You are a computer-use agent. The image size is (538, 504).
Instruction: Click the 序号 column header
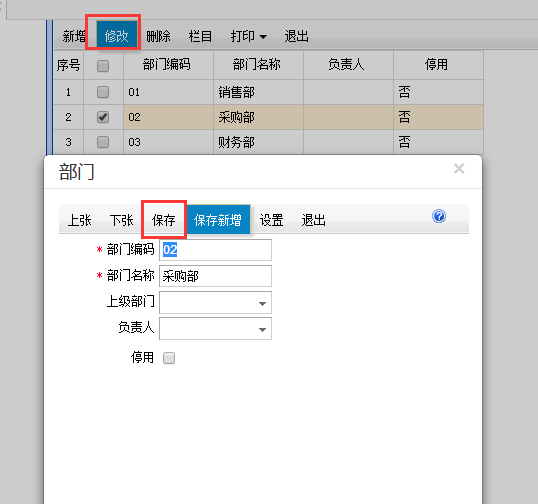point(69,65)
